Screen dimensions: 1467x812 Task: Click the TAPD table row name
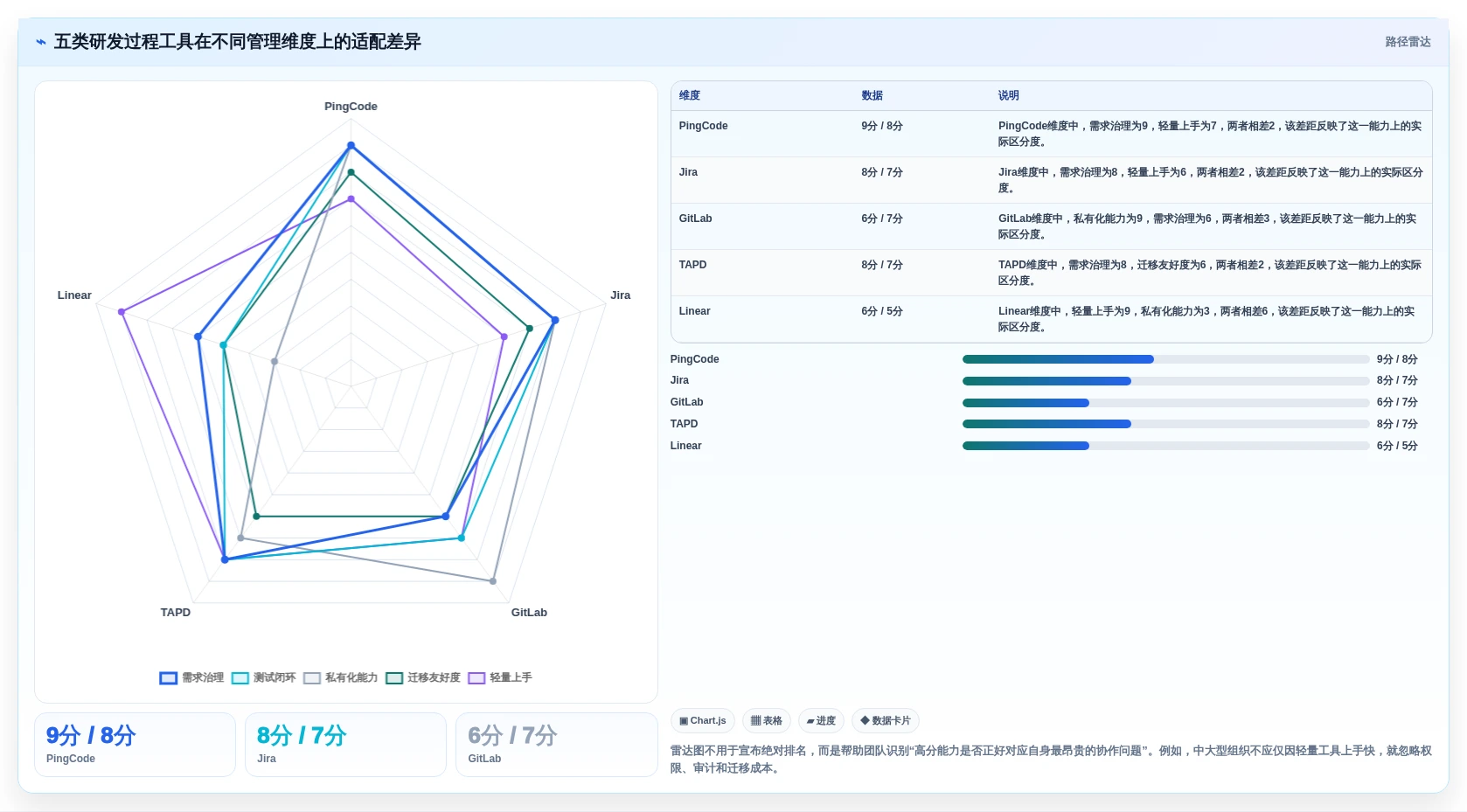click(692, 265)
